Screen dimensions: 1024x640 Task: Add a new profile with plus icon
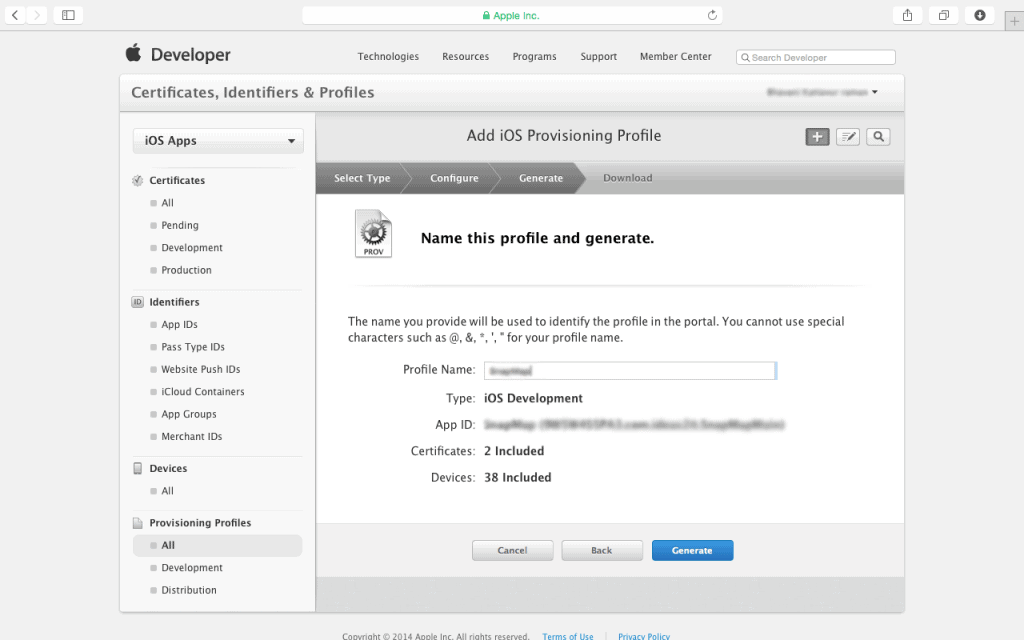pyautogui.click(x=817, y=136)
